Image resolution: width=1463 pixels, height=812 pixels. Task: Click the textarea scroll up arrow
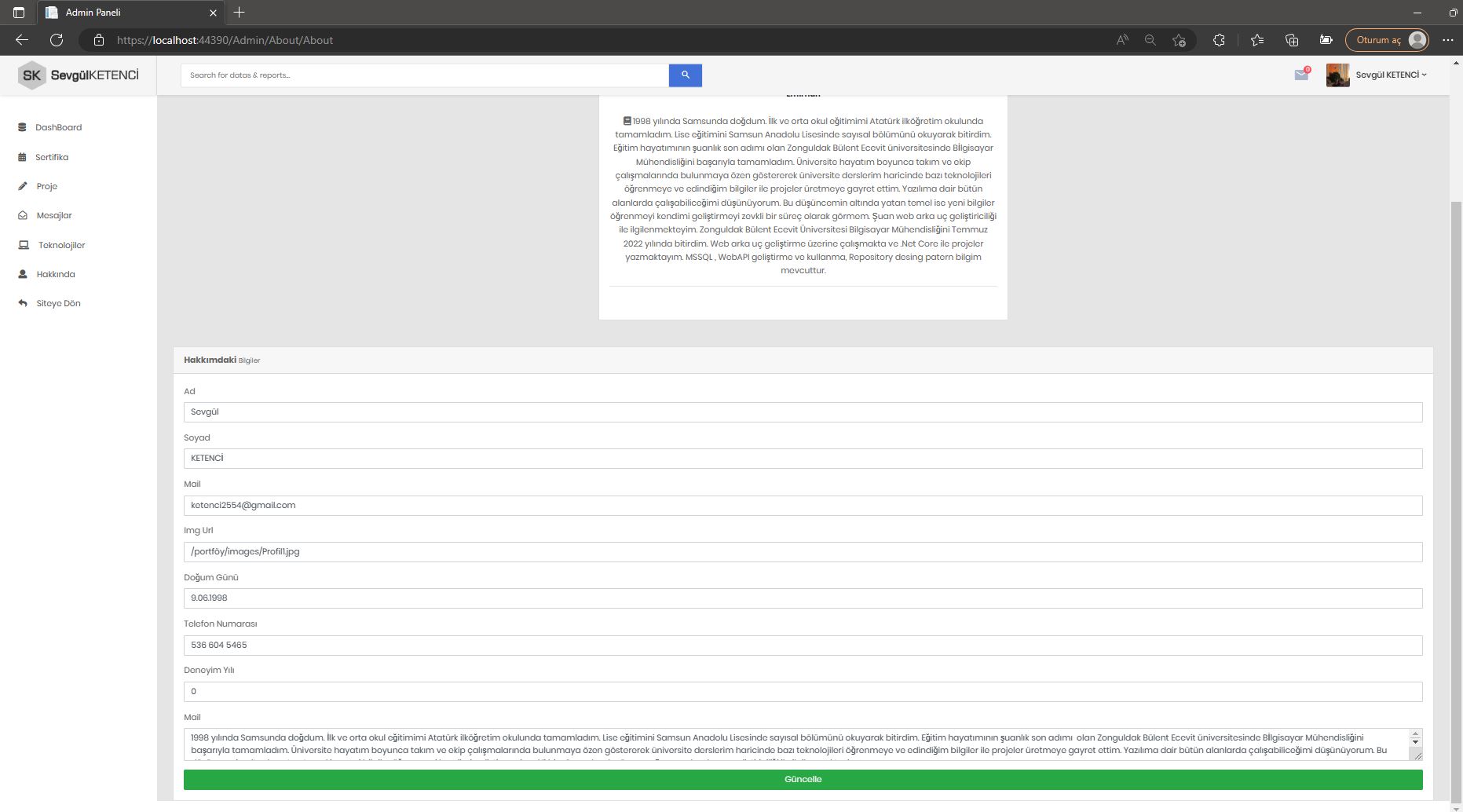pos(1415,734)
